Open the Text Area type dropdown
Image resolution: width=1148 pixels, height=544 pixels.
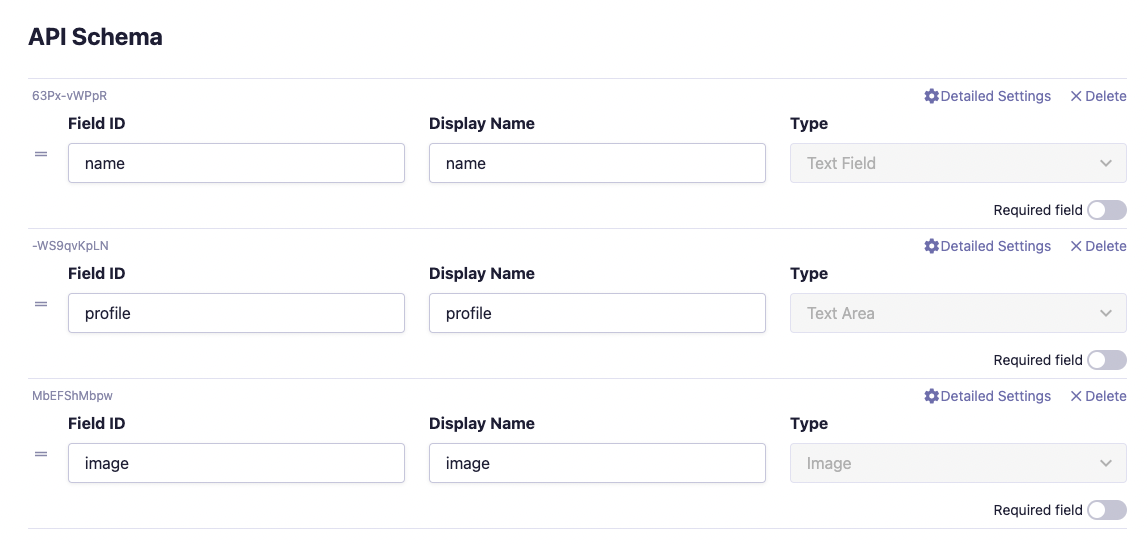(958, 313)
